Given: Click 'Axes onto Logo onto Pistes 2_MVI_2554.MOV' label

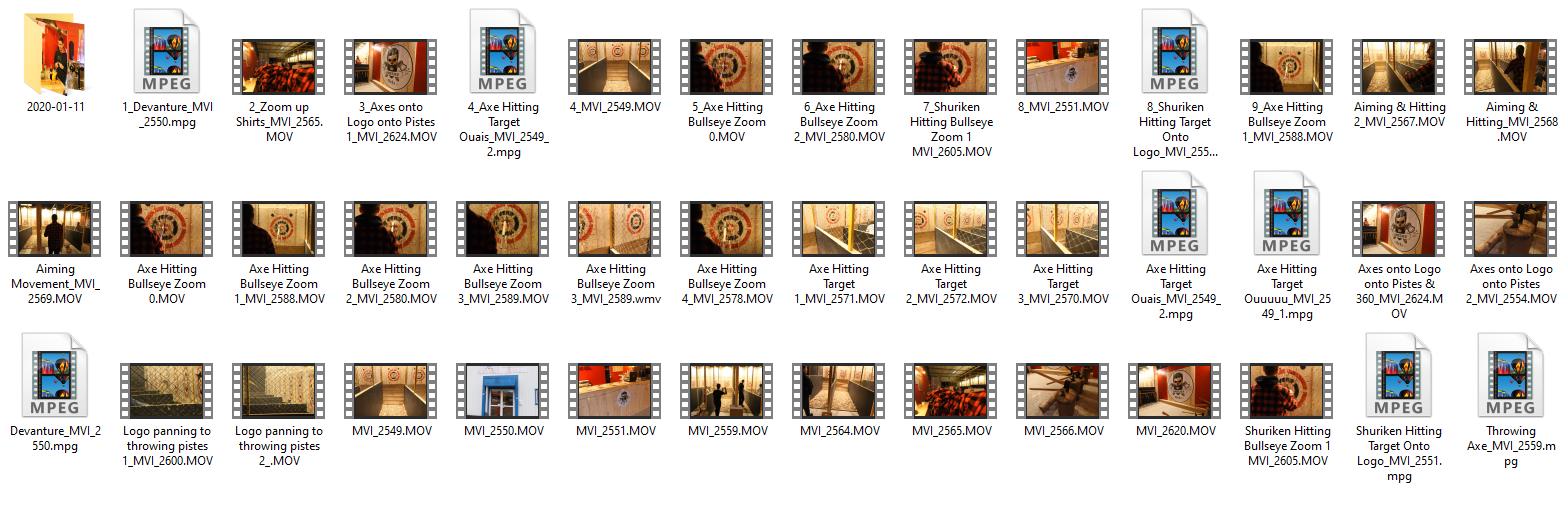Looking at the screenshot, I should point(1511,284).
